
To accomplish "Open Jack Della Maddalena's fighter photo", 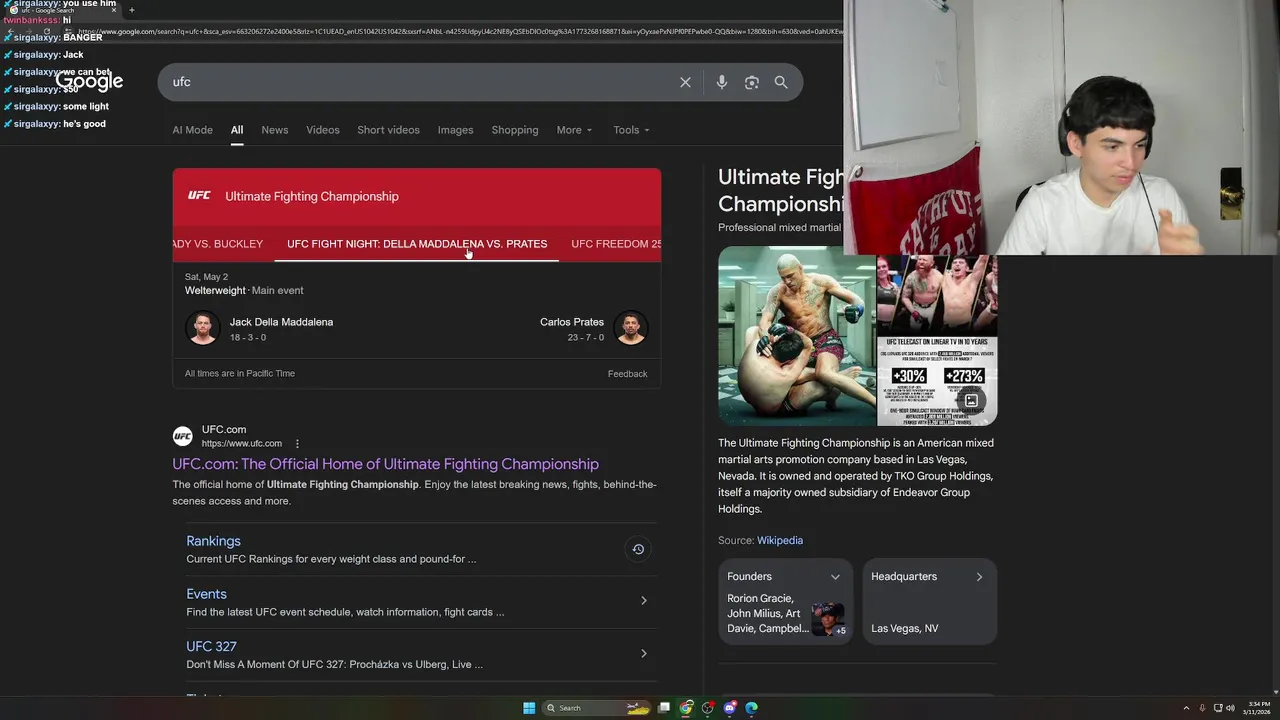I will 202,328.
